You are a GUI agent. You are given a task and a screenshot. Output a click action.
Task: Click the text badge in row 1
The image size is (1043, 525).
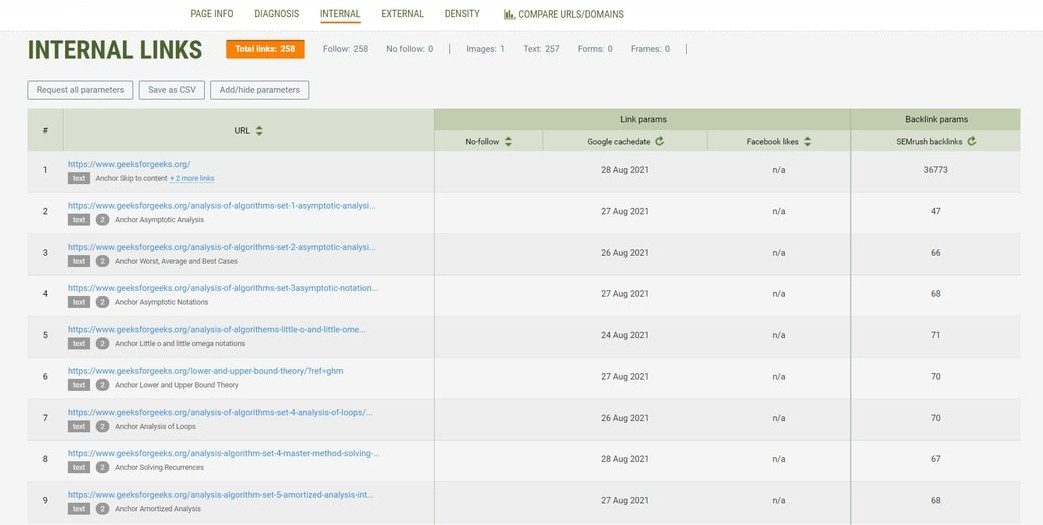(79, 178)
